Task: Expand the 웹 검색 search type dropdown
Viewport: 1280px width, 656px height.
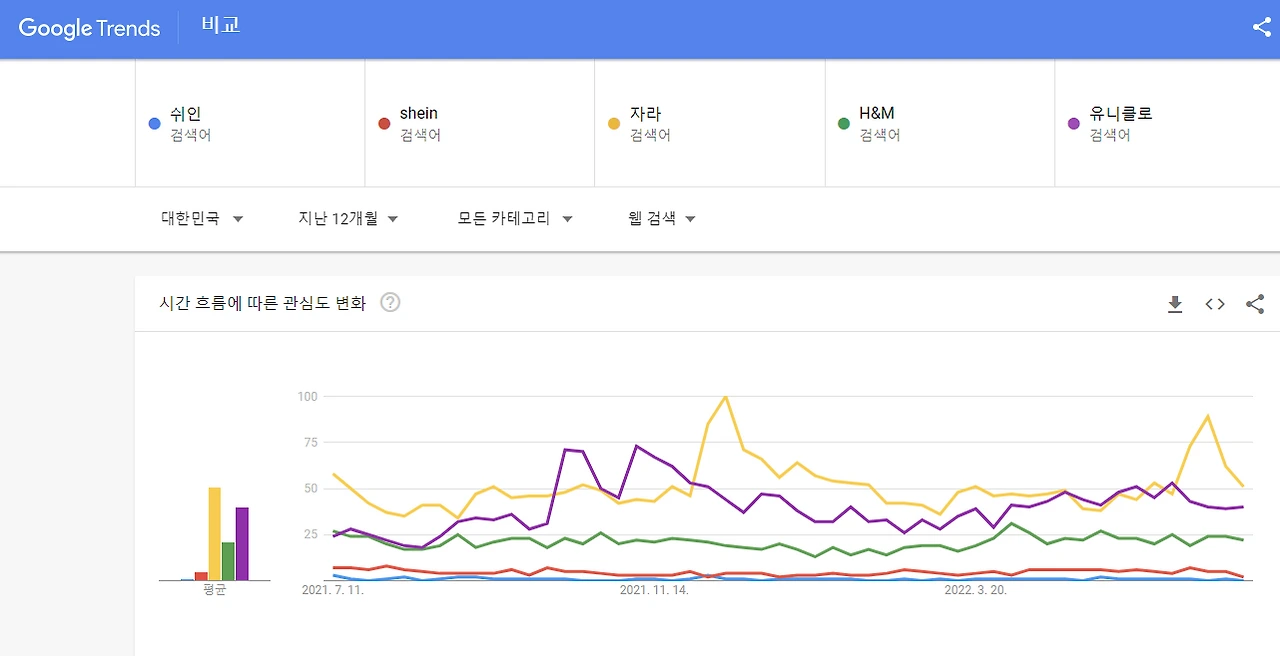Action: click(661, 218)
